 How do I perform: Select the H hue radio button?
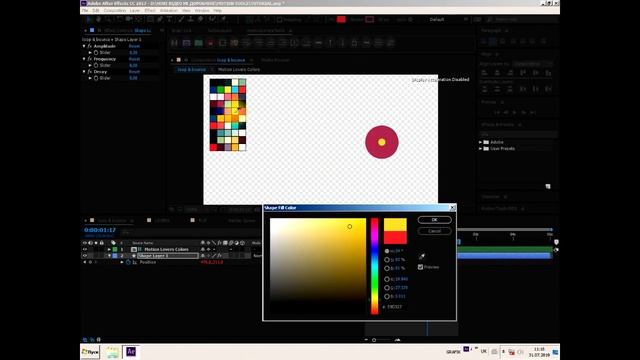pyautogui.click(x=387, y=251)
